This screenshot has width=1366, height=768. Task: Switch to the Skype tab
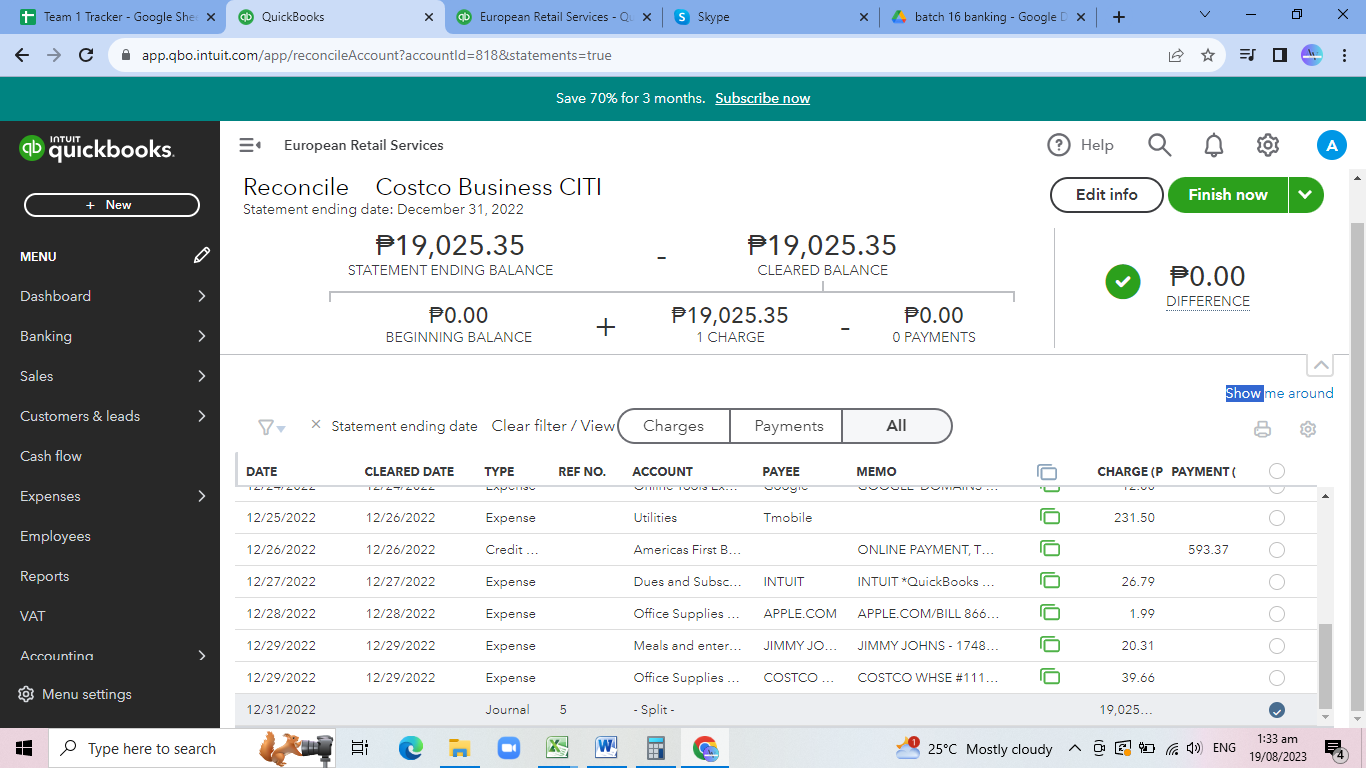(x=770, y=17)
